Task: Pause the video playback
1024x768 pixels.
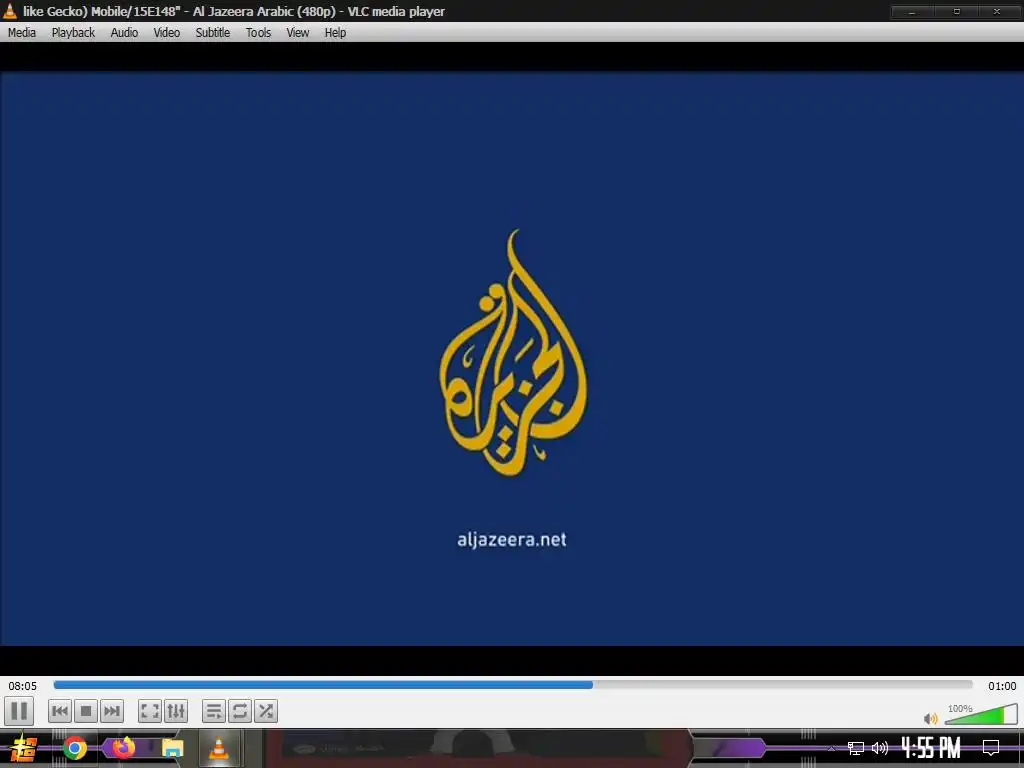Action: coord(19,711)
